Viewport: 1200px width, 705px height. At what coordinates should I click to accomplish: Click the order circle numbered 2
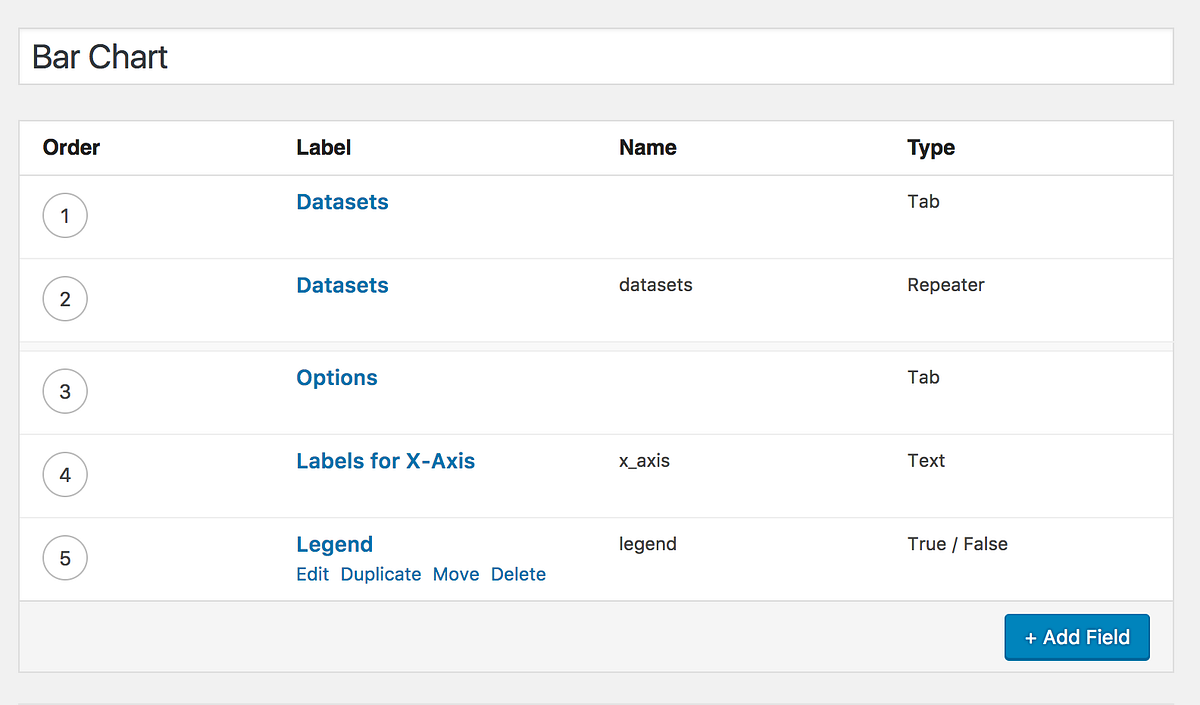65,298
